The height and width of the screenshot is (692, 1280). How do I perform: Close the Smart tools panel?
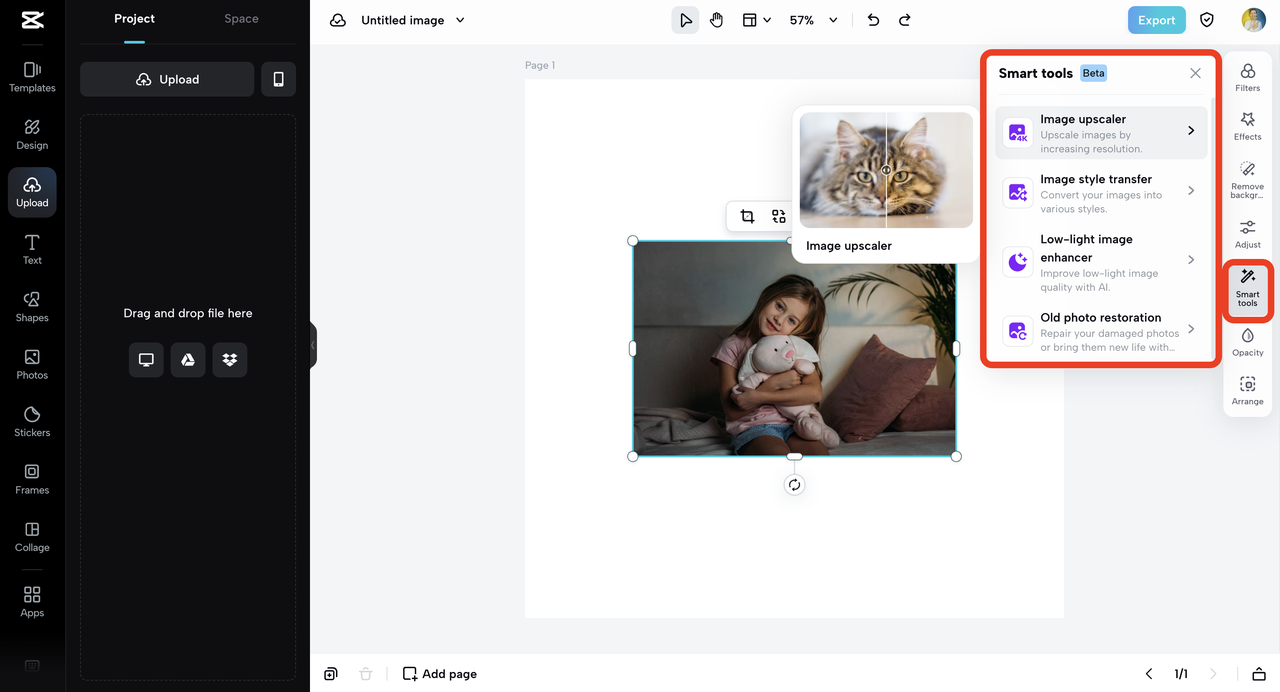pyautogui.click(x=1195, y=73)
